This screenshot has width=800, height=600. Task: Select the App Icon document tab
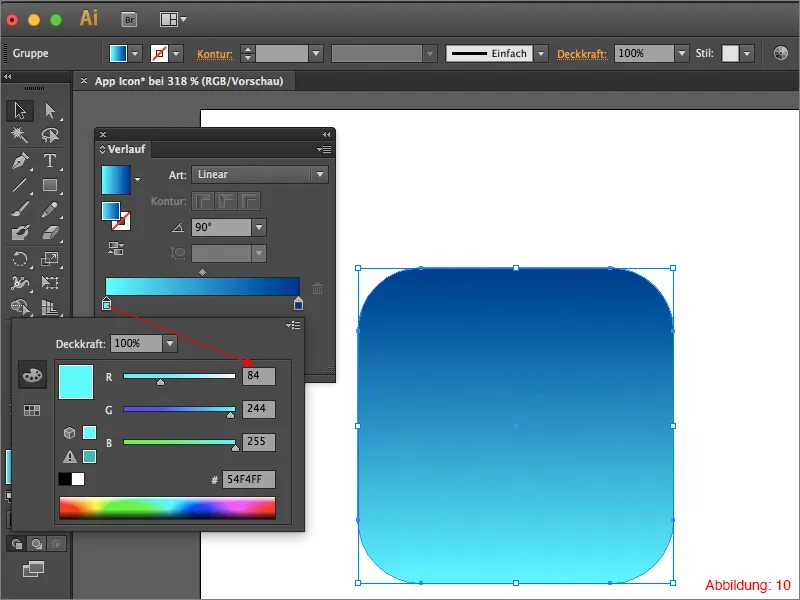[189, 81]
